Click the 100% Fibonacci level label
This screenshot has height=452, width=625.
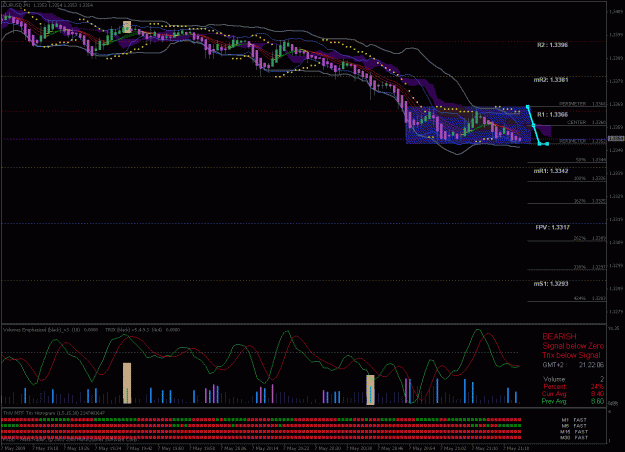point(580,179)
